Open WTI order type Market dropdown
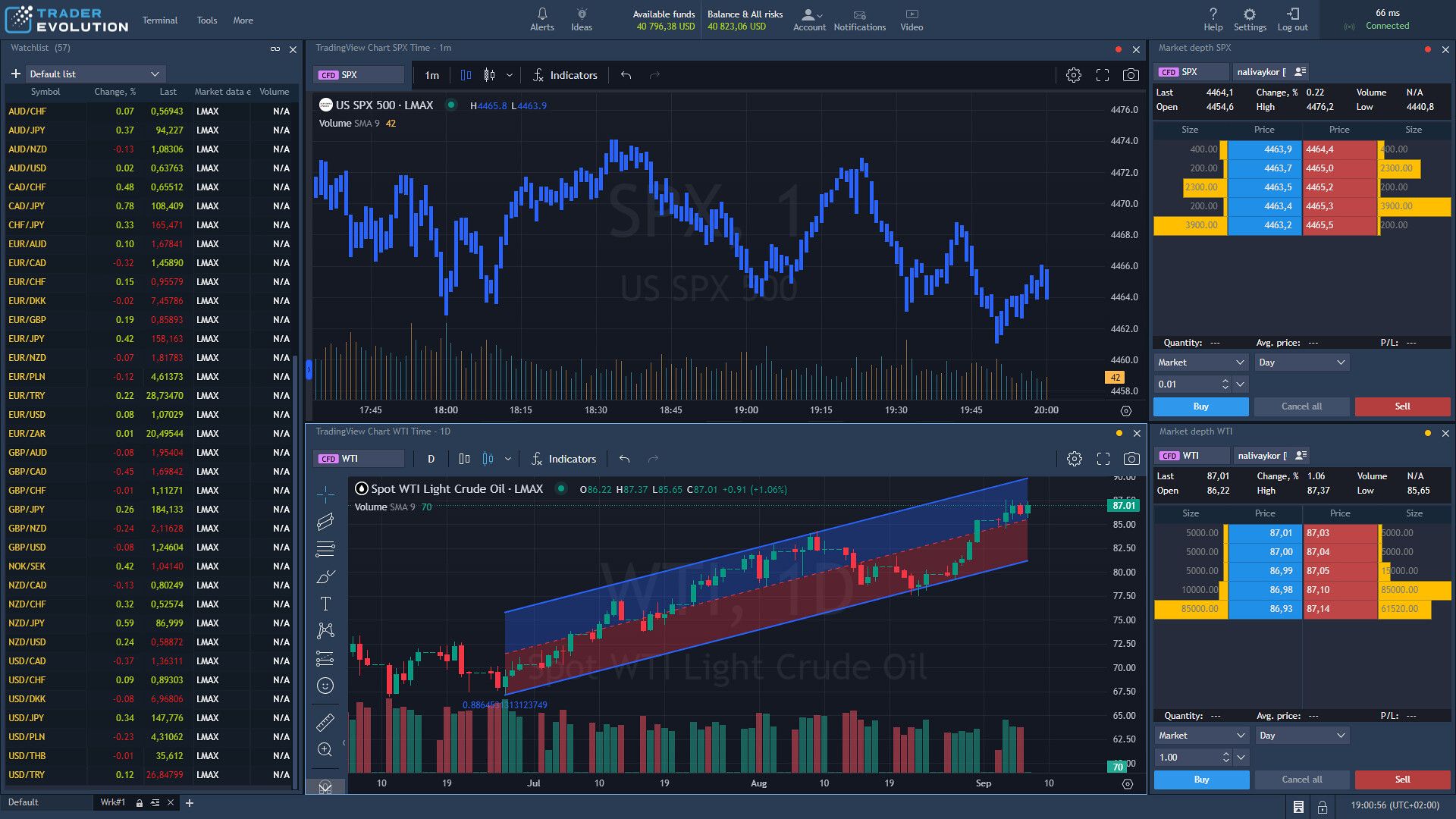Image resolution: width=1456 pixels, height=819 pixels. pyautogui.click(x=1202, y=736)
